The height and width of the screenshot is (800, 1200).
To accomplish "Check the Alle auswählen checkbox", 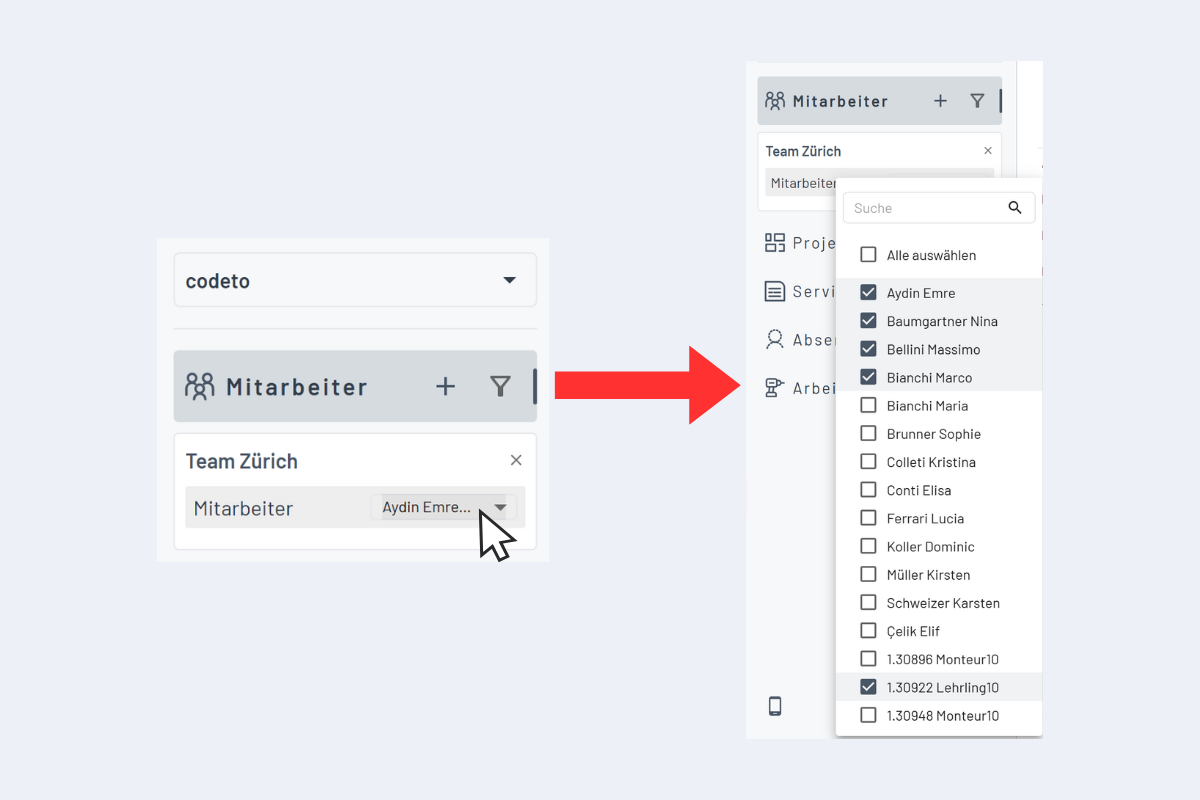I will point(868,255).
